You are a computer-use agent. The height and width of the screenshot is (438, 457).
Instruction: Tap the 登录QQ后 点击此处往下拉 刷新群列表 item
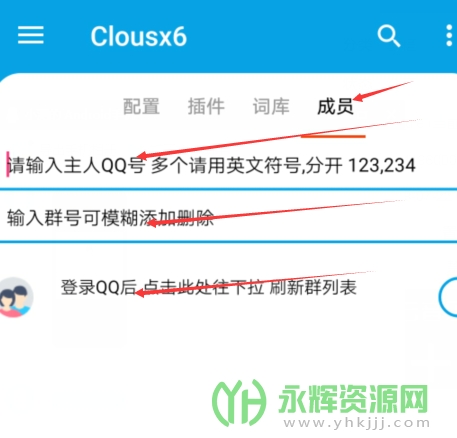(209, 287)
